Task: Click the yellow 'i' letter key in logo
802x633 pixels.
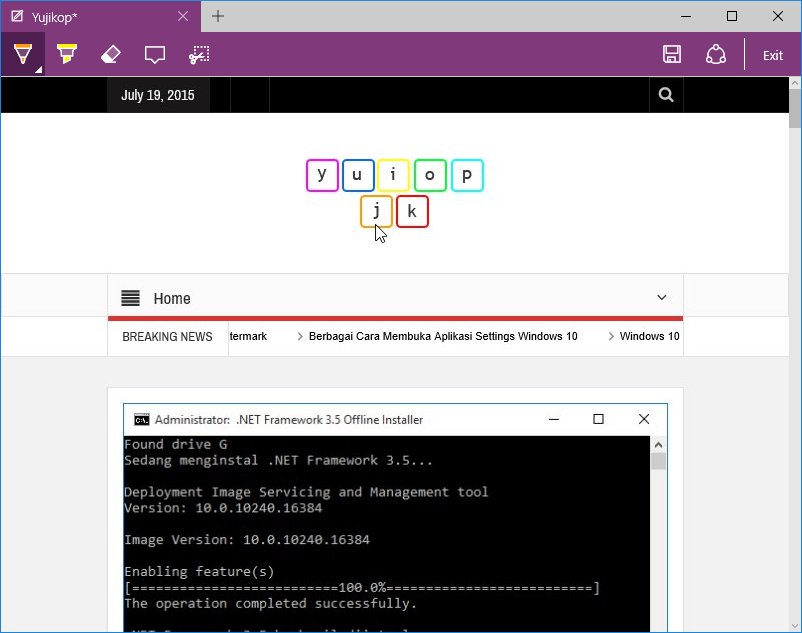Action: 393,175
